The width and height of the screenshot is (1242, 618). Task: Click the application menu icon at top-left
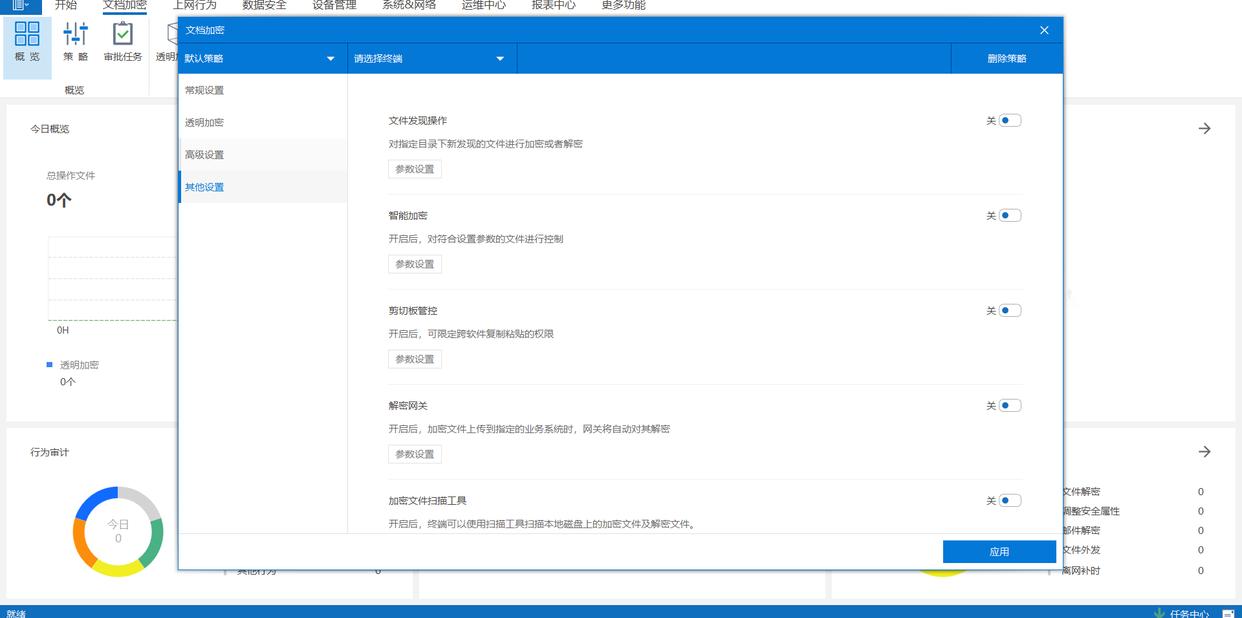click(20, 5)
